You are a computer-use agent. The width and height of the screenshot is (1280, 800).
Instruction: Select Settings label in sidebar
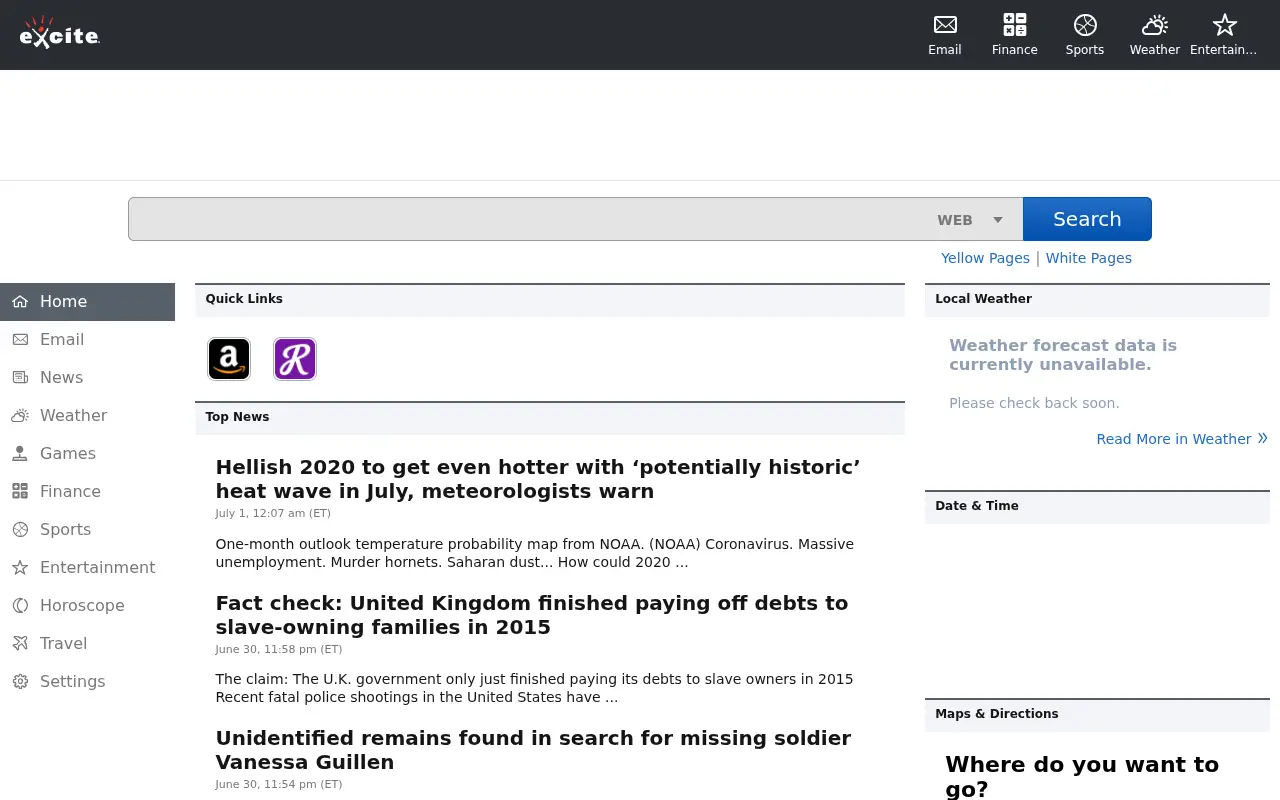[72, 682]
